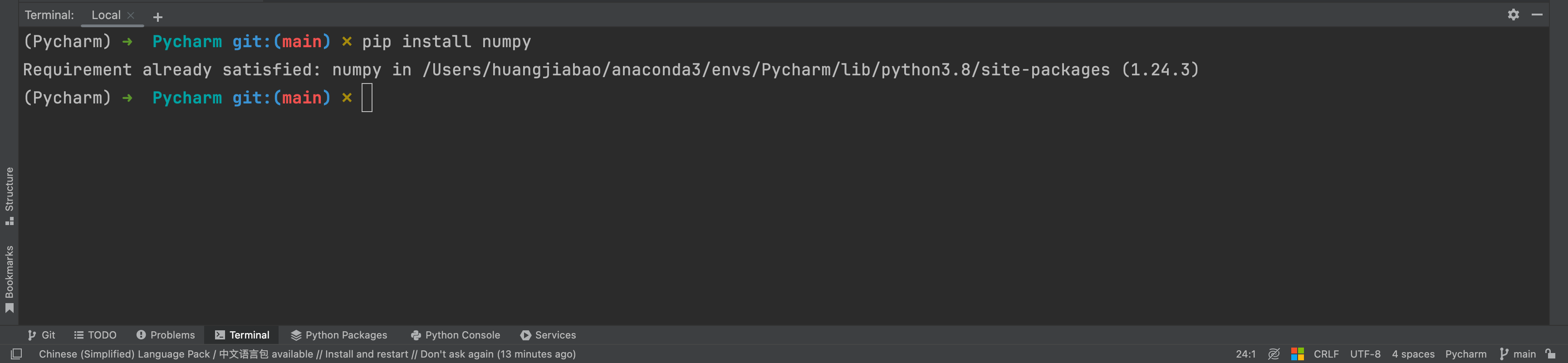Select the Local terminal tab
This screenshot has width=1568, height=363.
point(106,15)
